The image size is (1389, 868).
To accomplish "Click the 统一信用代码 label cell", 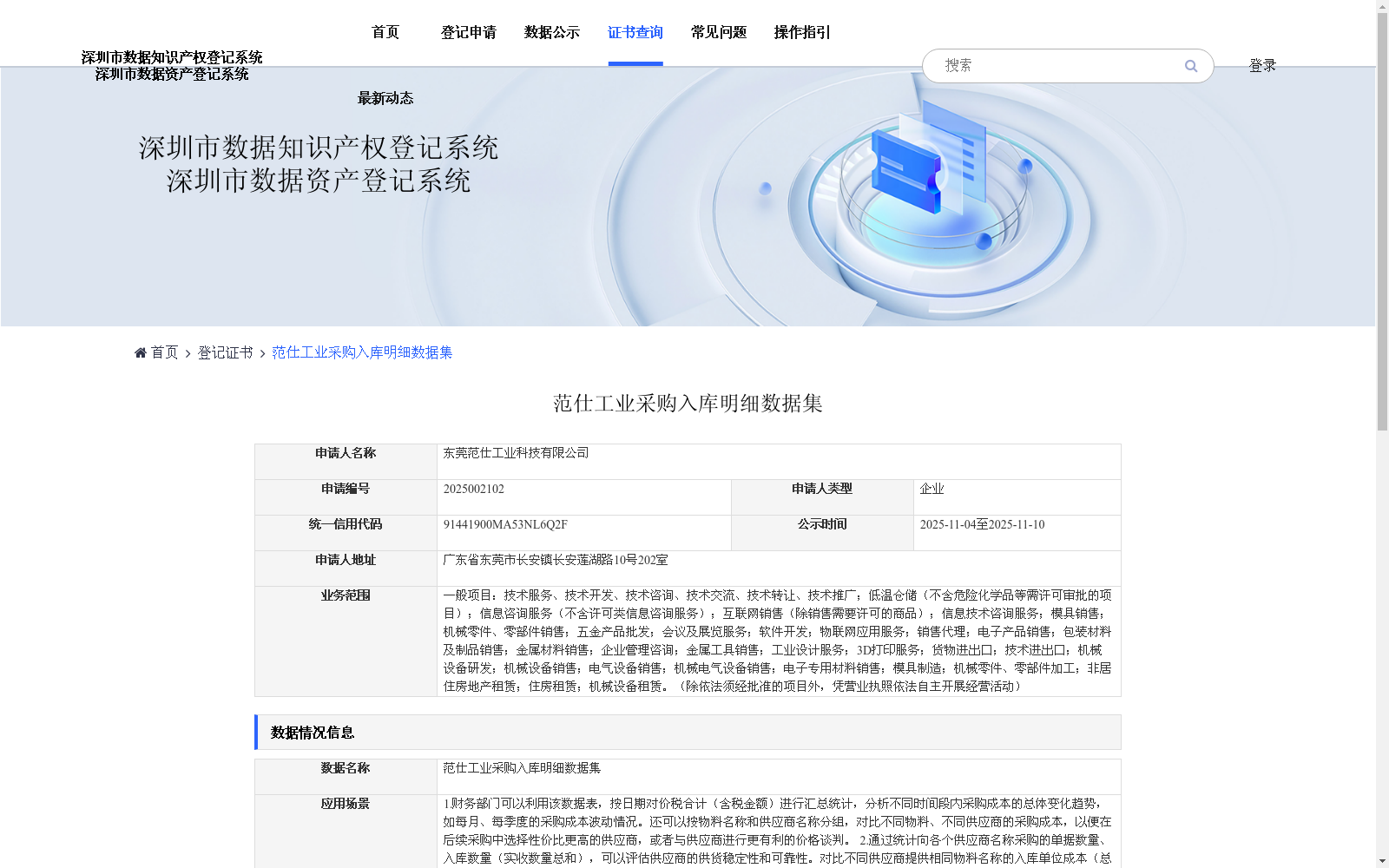I will click(x=346, y=533).
